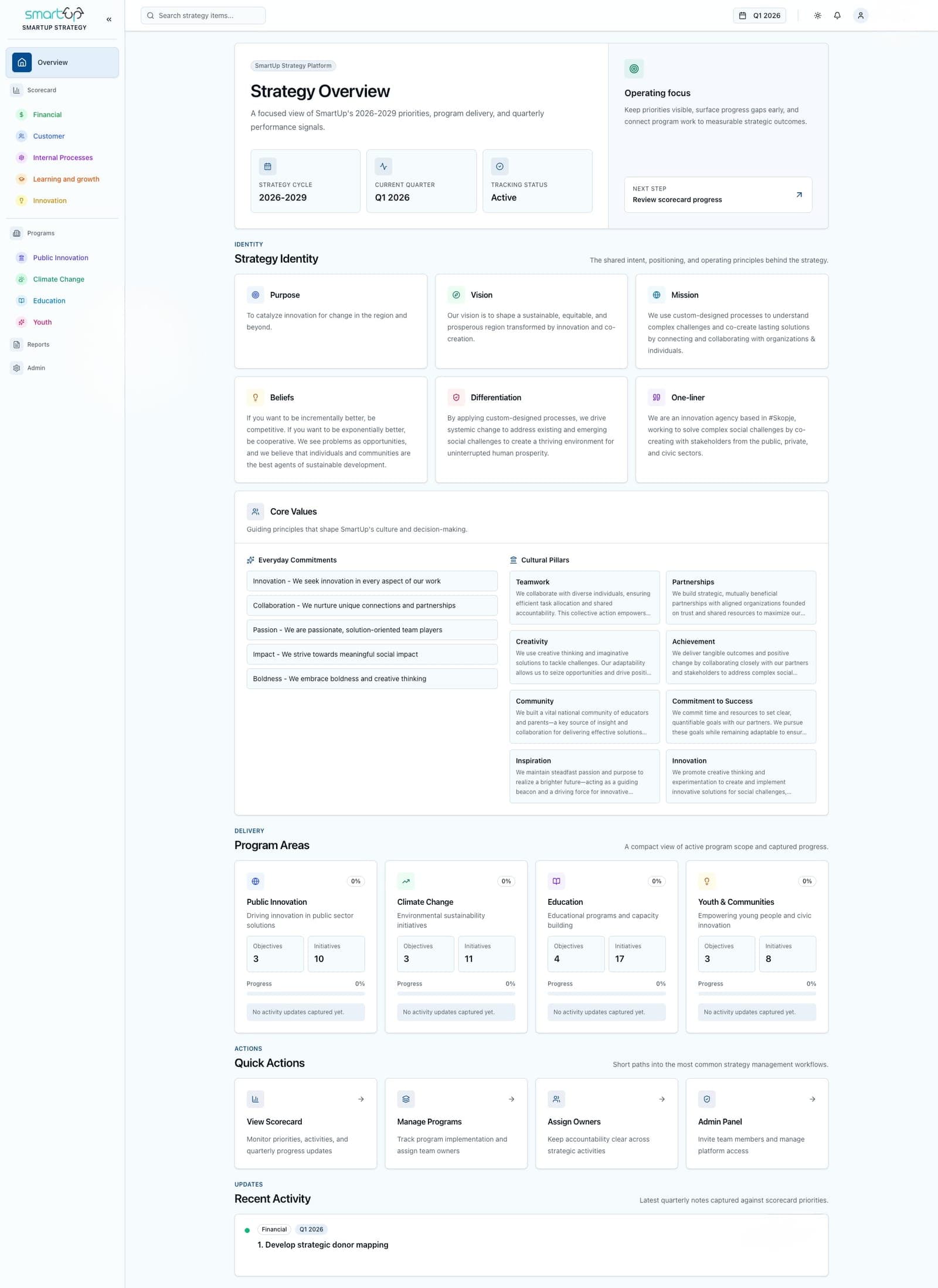Click the Differentiation shield icon
938x1288 pixels.
456,397
